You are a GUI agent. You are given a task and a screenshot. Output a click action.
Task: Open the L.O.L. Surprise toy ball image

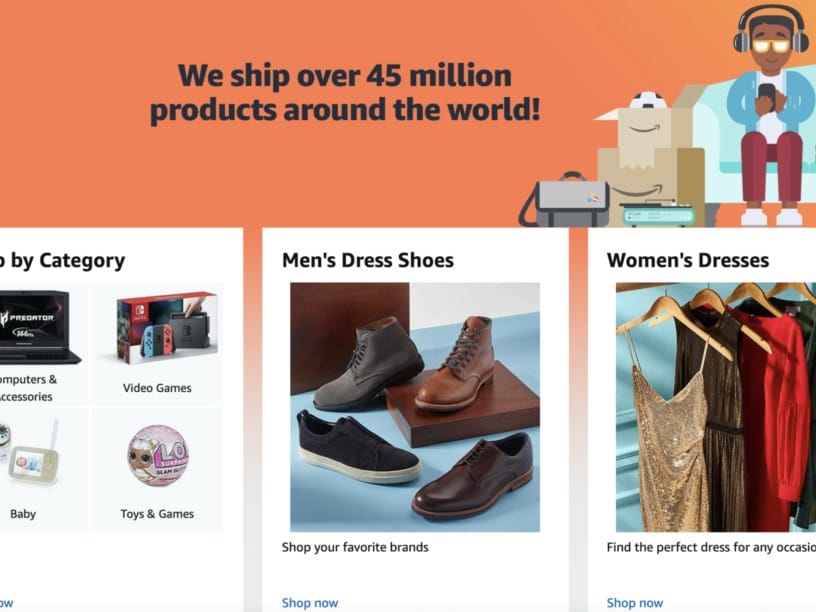157,455
